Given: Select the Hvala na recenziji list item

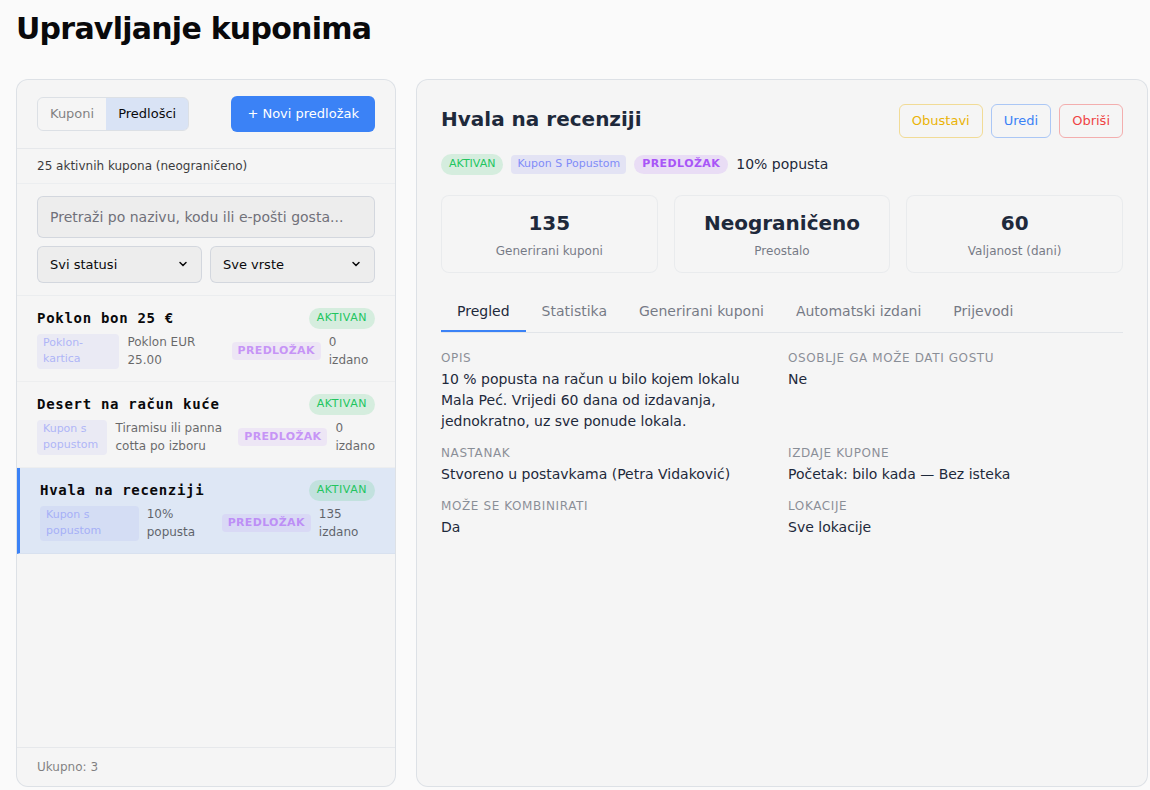Looking at the screenshot, I should (x=206, y=511).
